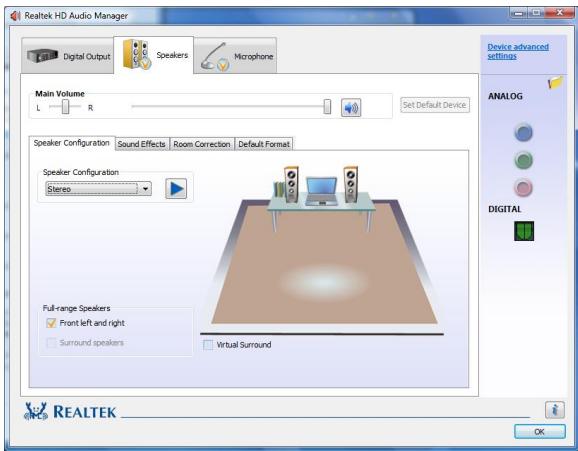Click the blue analog jack connector
This screenshot has width=578, height=451.
(523, 133)
